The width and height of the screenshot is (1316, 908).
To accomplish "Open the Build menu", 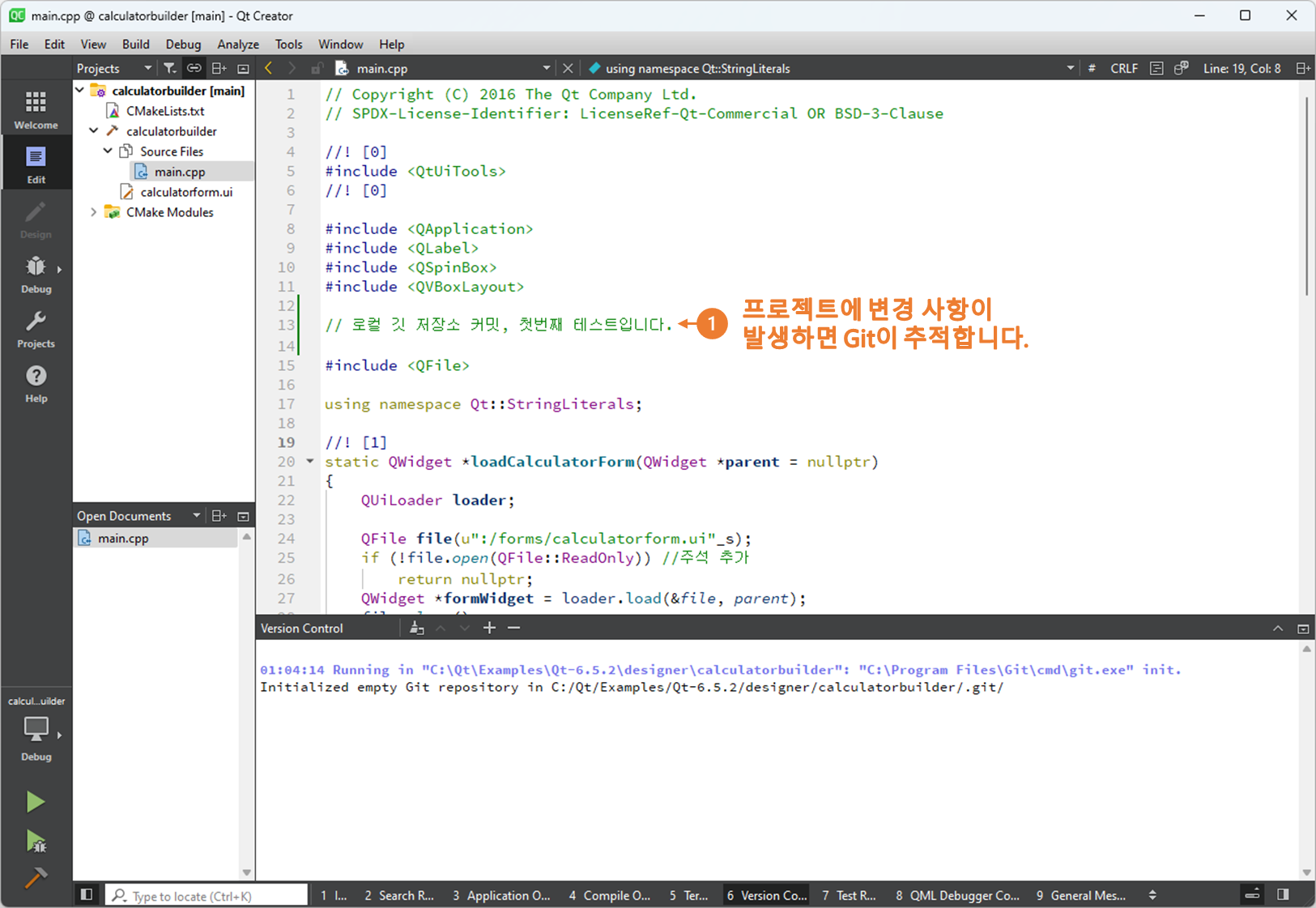I will [135, 44].
